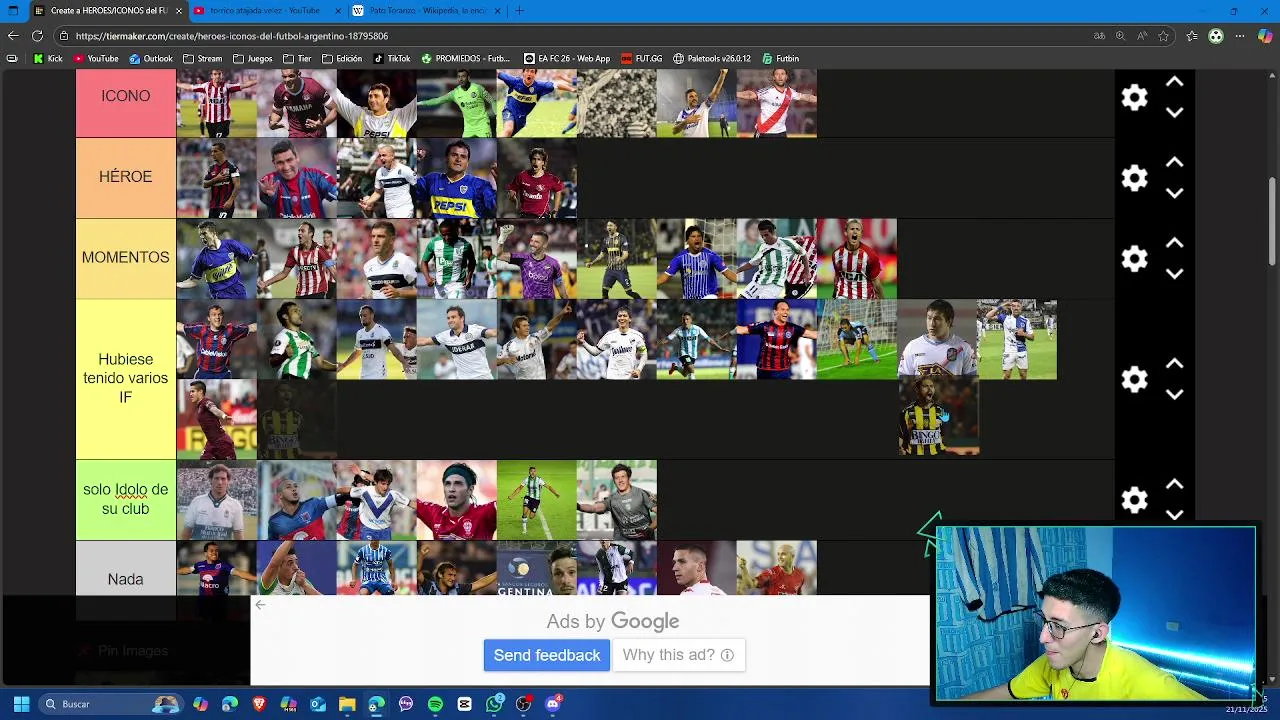Open new browser tab with plus
This screenshot has height=720, width=1280.
click(x=519, y=11)
